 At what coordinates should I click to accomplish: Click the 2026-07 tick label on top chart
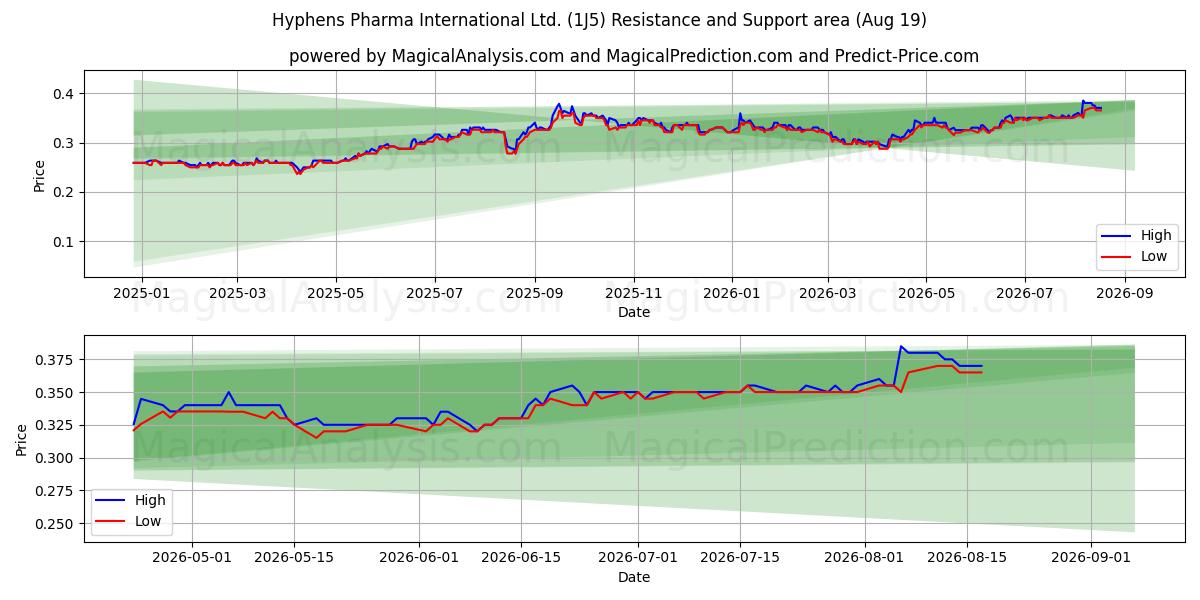(x=1024, y=294)
